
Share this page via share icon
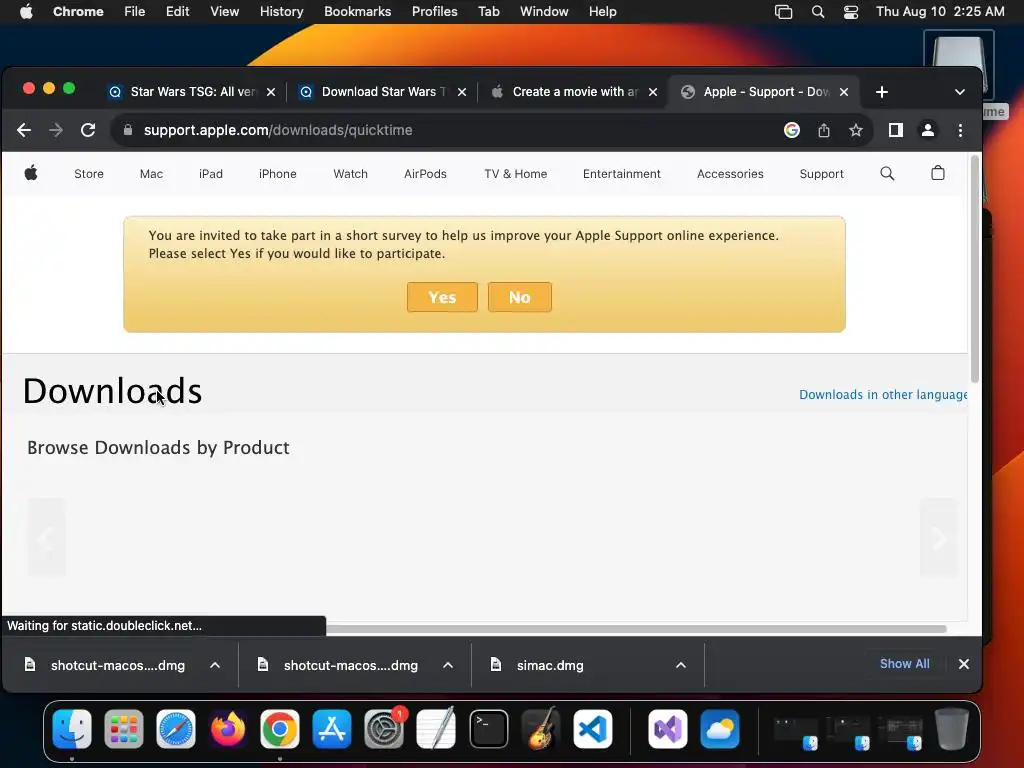[824, 130]
